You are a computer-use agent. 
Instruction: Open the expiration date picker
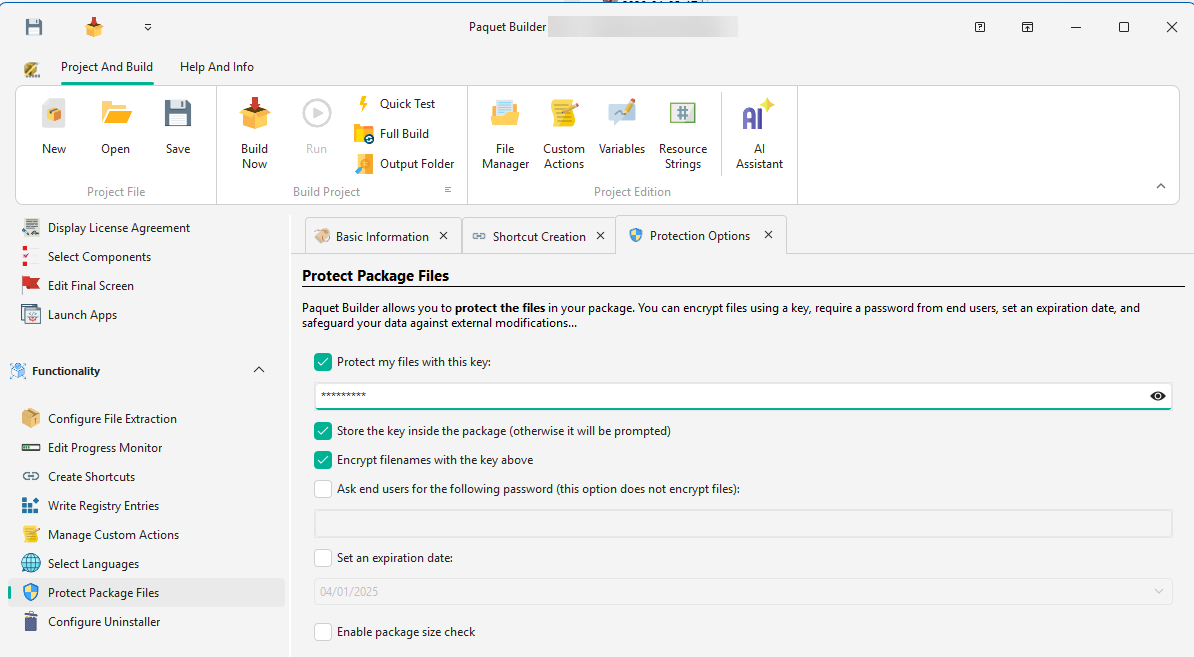(x=1158, y=591)
